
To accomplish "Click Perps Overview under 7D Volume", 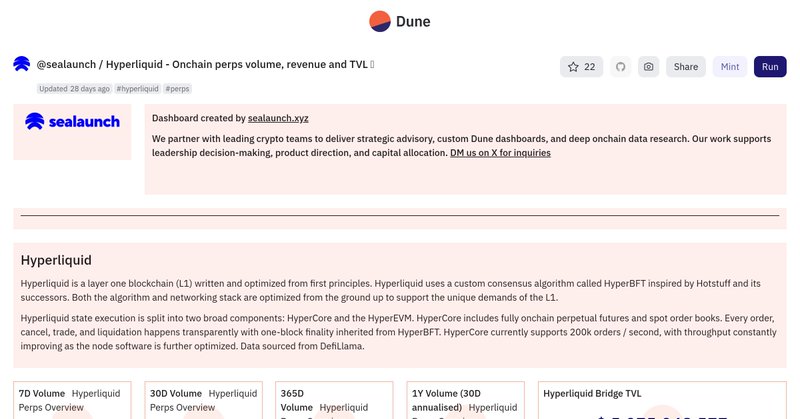I will 51,407.
